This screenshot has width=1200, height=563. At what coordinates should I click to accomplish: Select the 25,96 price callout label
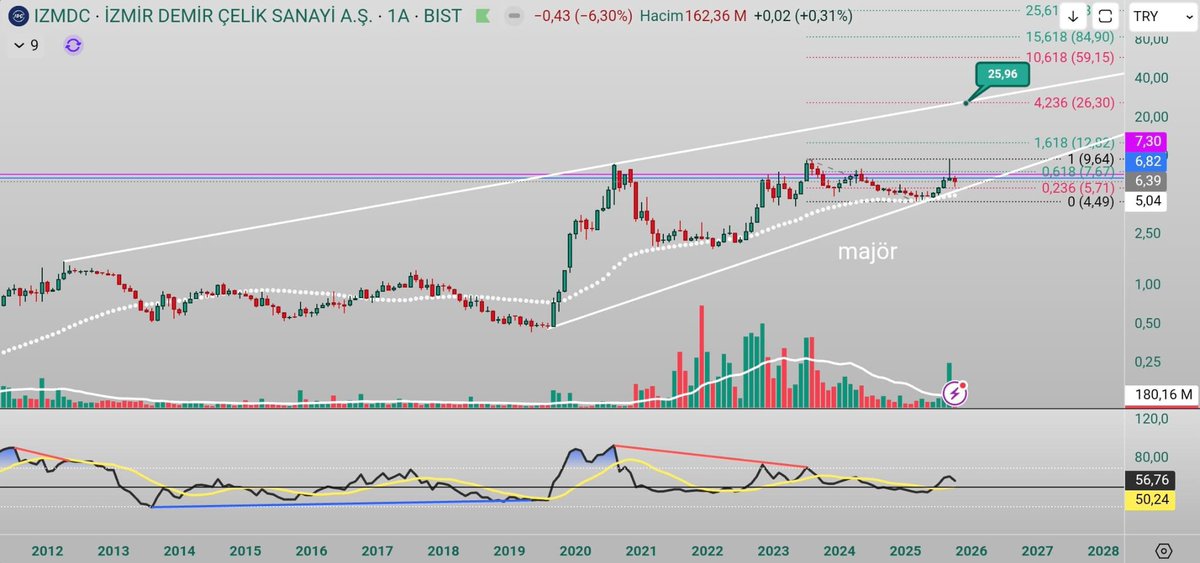[x=1002, y=74]
